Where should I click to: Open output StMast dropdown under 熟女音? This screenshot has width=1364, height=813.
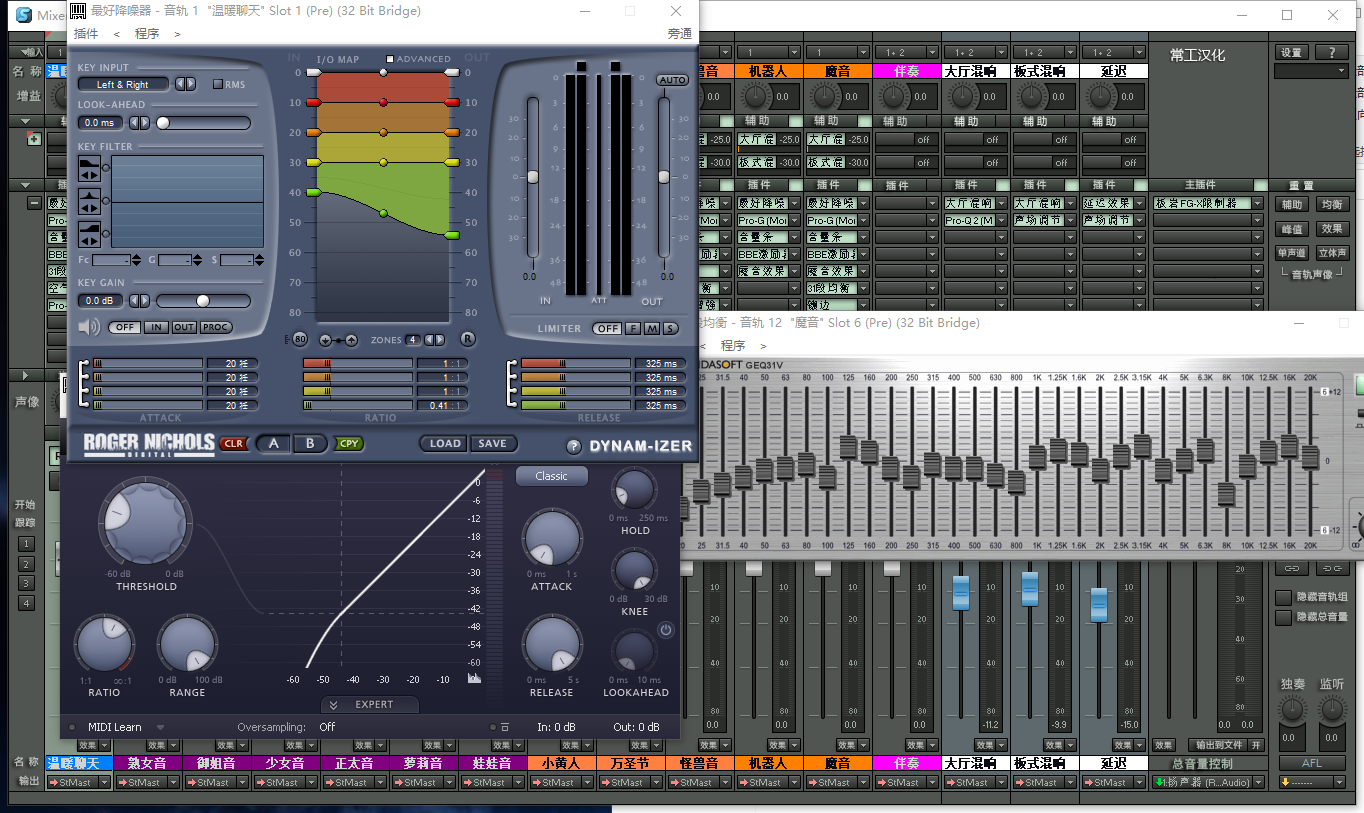click(174, 783)
